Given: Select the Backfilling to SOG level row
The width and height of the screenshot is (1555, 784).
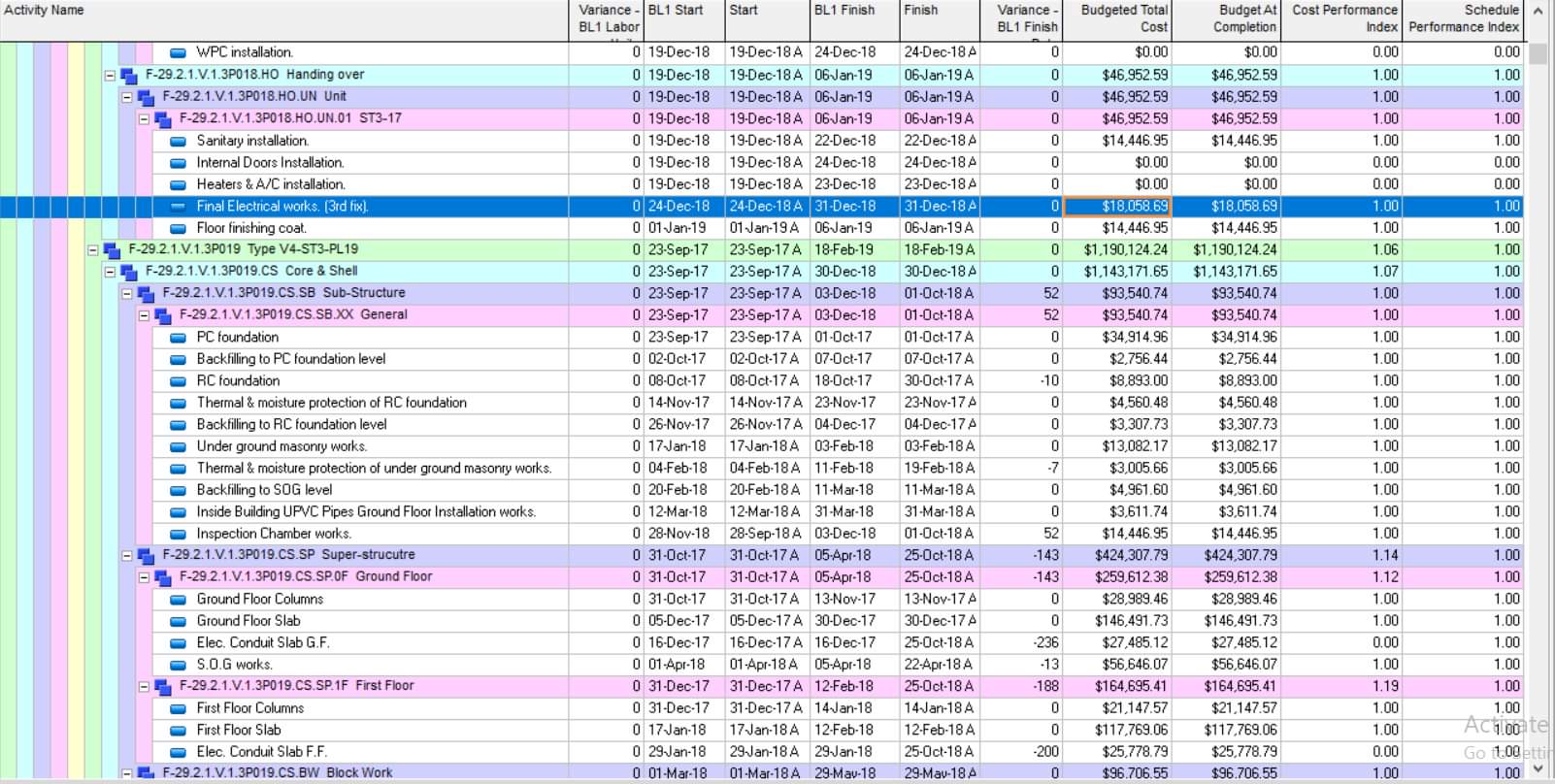Looking at the screenshot, I should coord(761,490).
